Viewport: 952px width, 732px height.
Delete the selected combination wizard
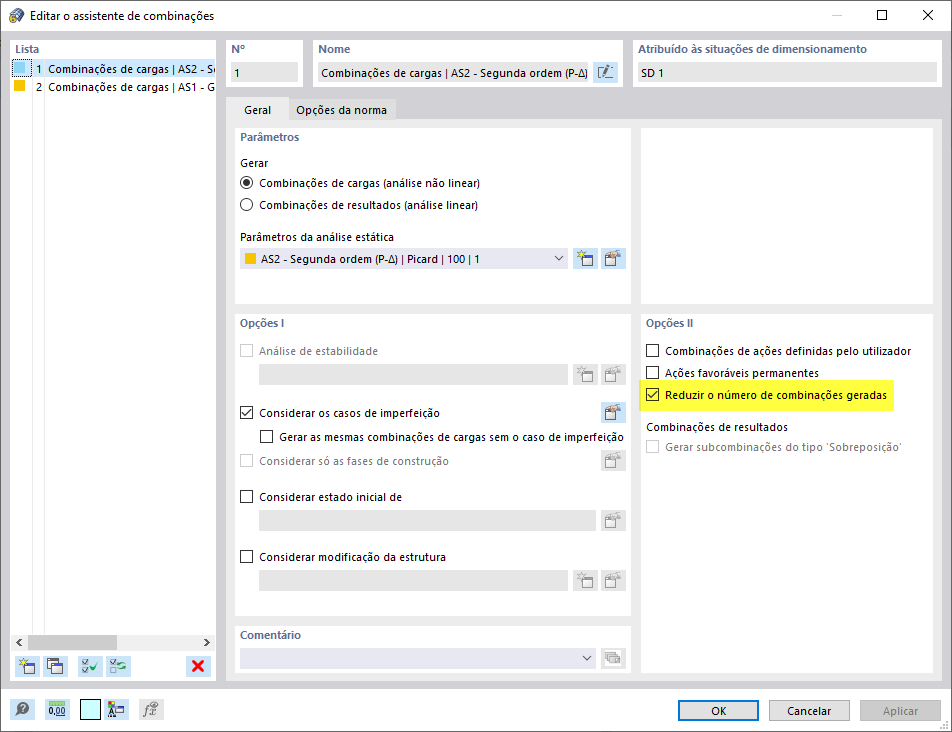tap(197, 666)
